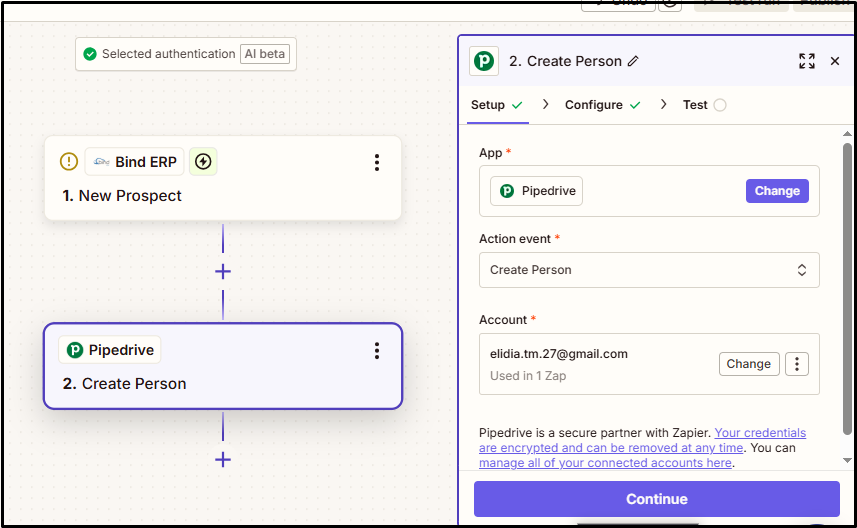Click the pencil icon to rename step
Image resolution: width=857 pixels, height=528 pixels.
[633, 61]
